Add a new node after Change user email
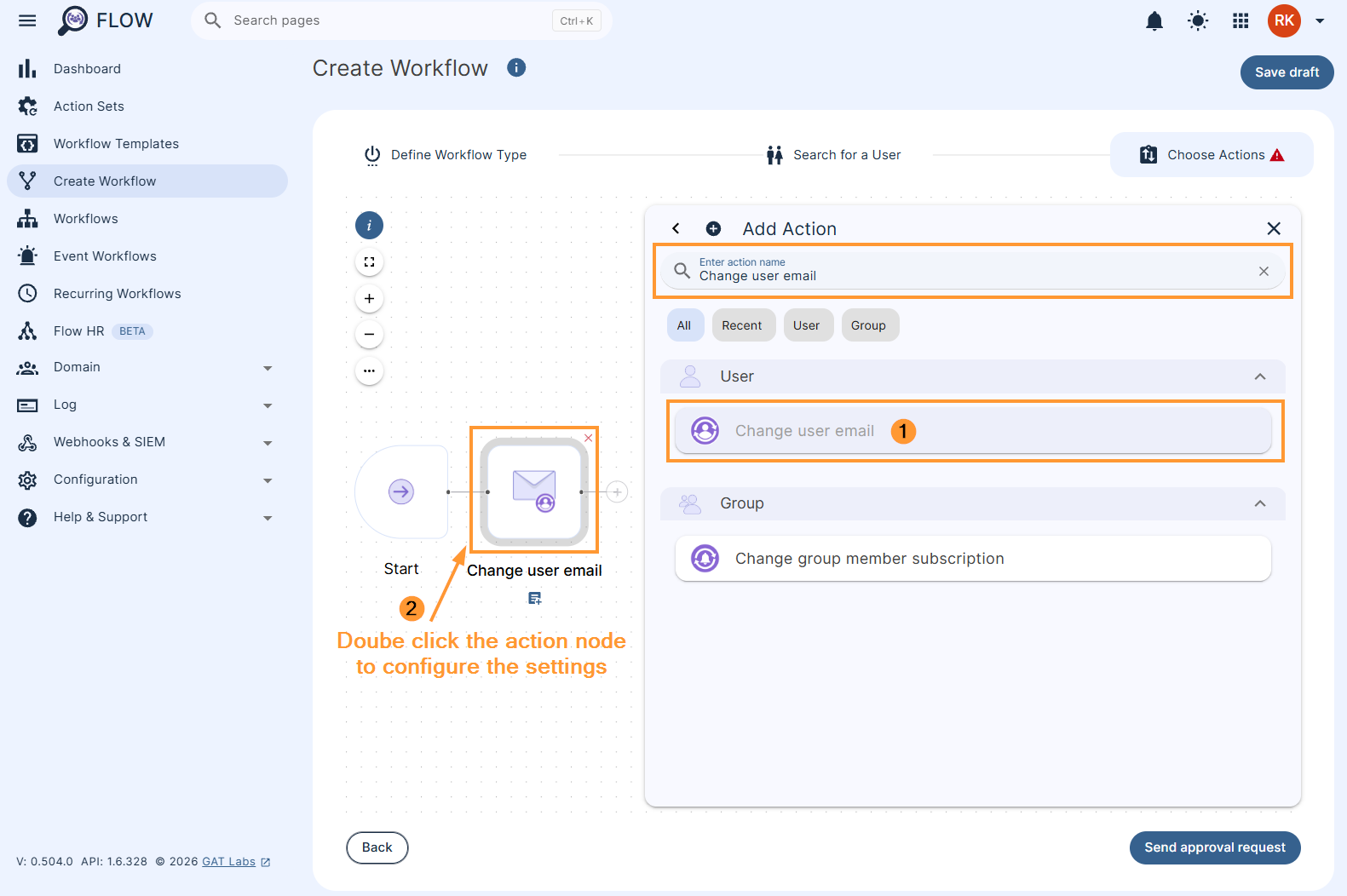Image resolution: width=1347 pixels, height=896 pixels. (617, 491)
